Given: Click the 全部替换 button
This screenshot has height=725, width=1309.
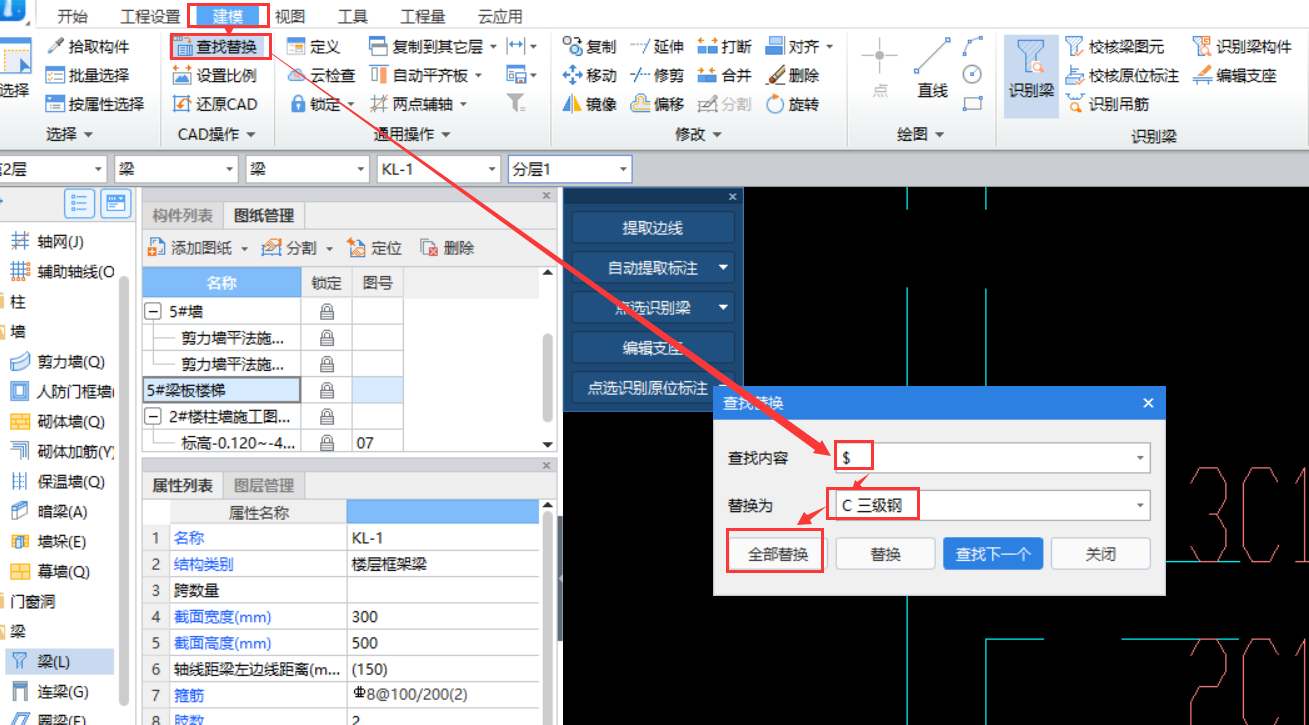Looking at the screenshot, I should click(778, 554).
